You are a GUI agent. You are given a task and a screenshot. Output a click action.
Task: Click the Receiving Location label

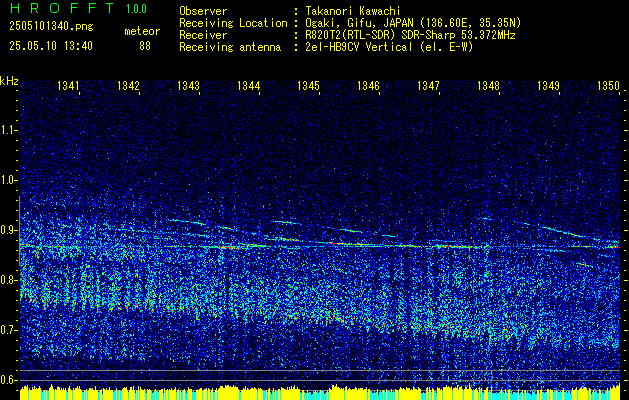(233, 23)
